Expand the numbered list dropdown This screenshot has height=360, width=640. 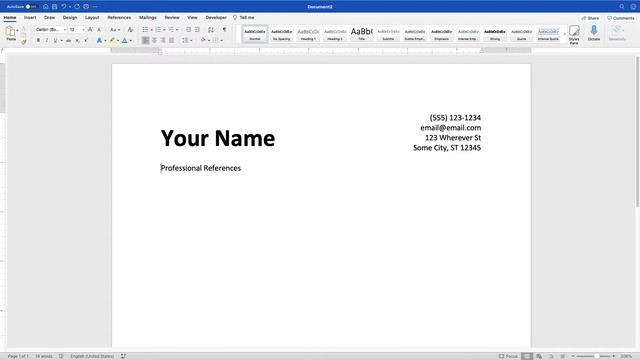[x=164, y=30]
